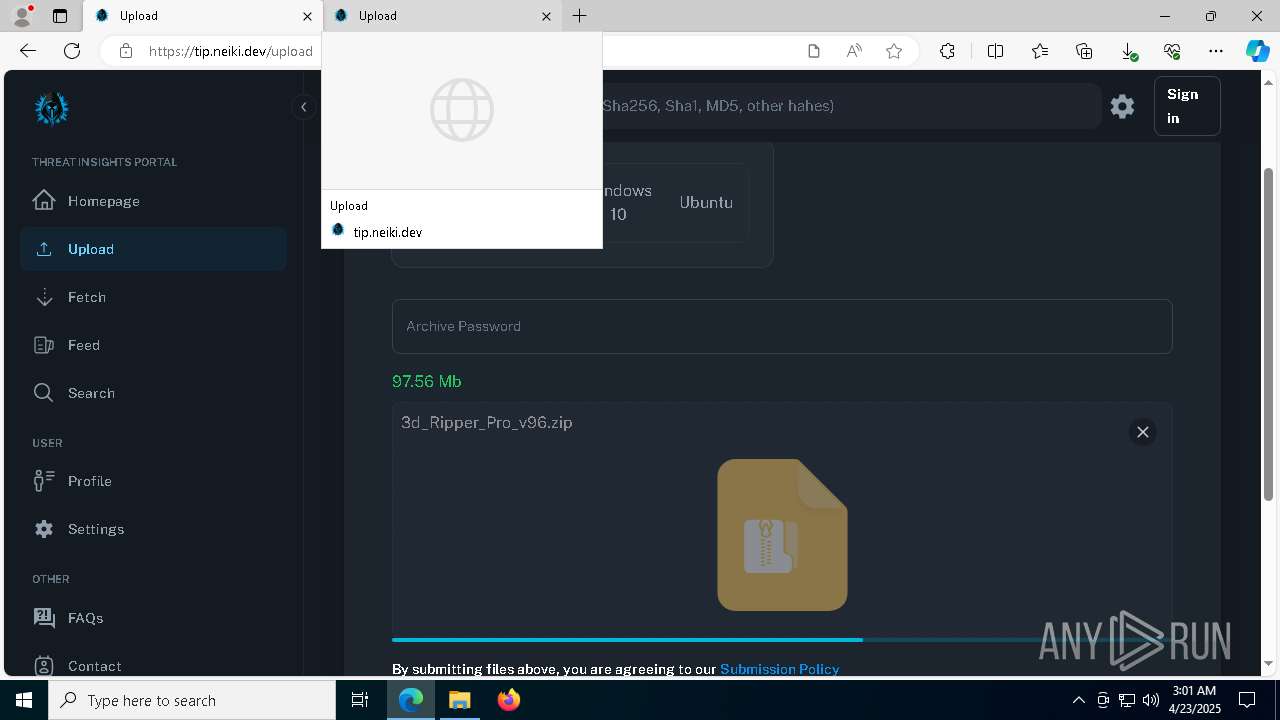Viewport: 1280px width, 720px height.
Task: Switch to the first Upload browser tab
Action: pyautogui.click(x=203, y=16)
